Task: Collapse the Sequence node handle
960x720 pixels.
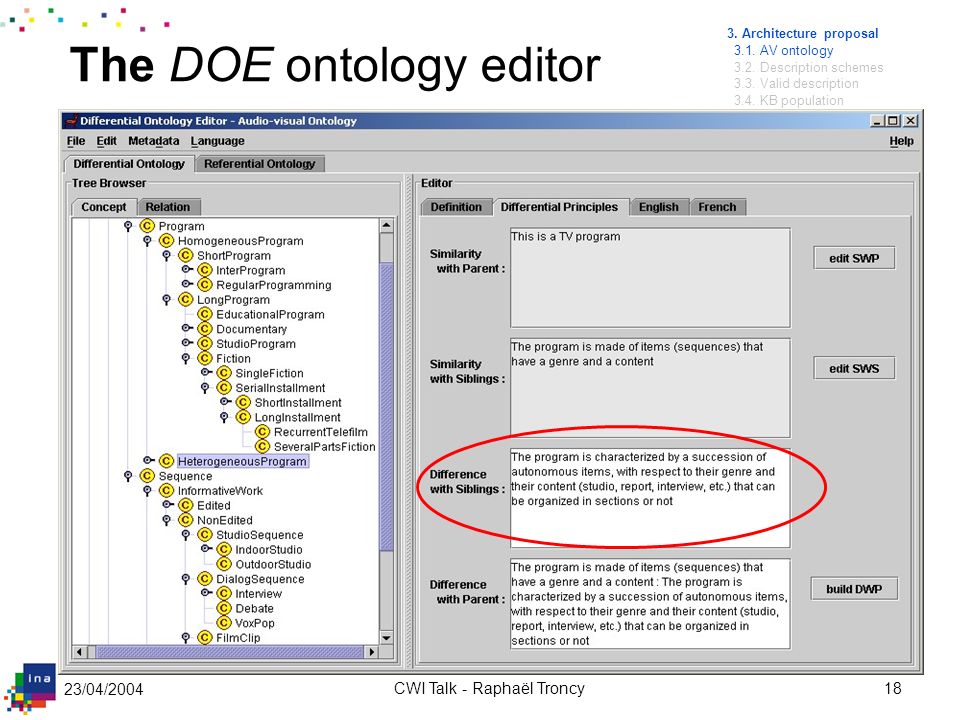Action: pyautogui.click(x=128, y=476)
